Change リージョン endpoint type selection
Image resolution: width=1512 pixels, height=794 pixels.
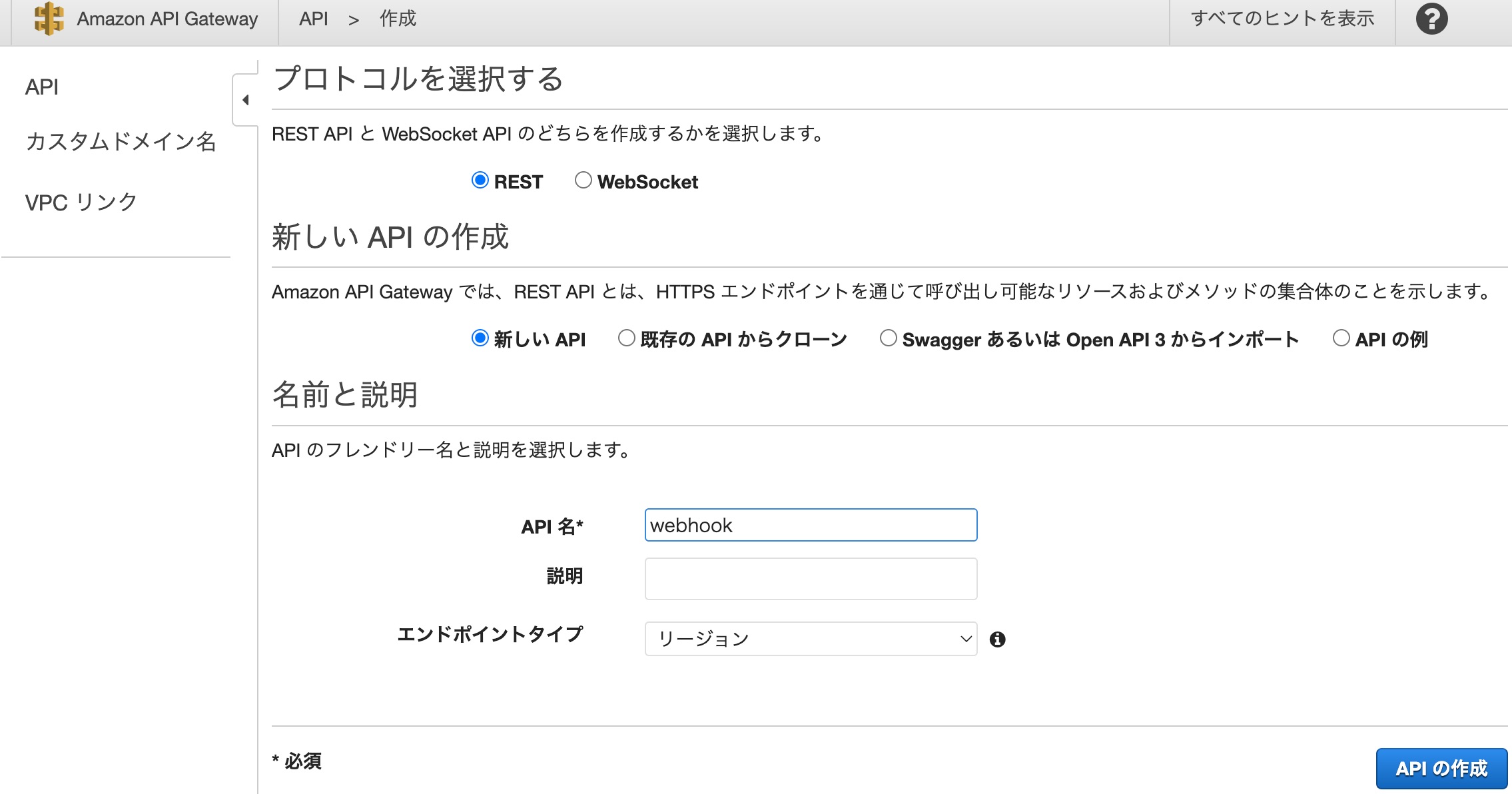(x=810, y=638)
